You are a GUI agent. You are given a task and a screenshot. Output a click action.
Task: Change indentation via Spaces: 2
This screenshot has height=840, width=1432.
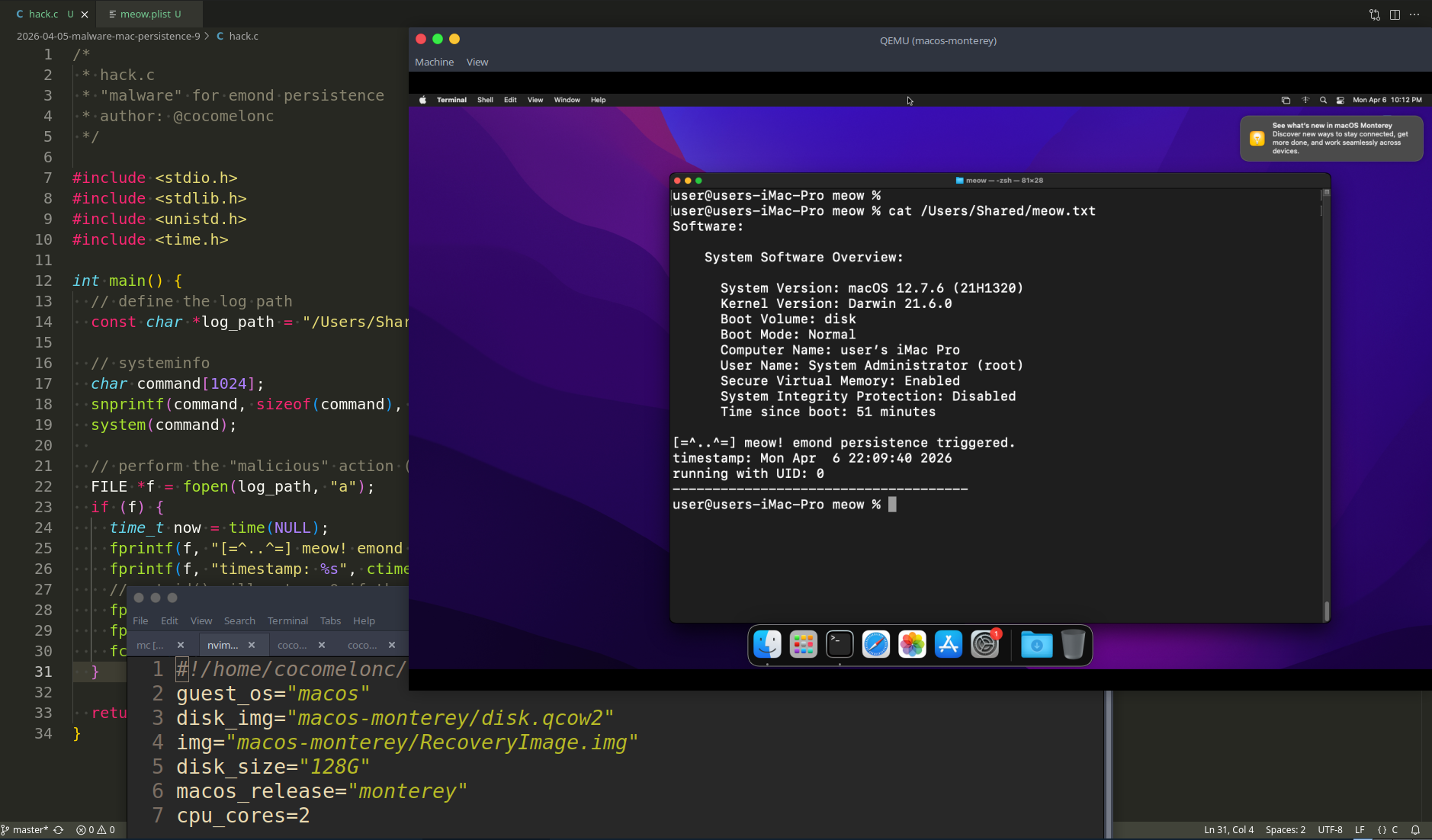[x=1285, y=830]
